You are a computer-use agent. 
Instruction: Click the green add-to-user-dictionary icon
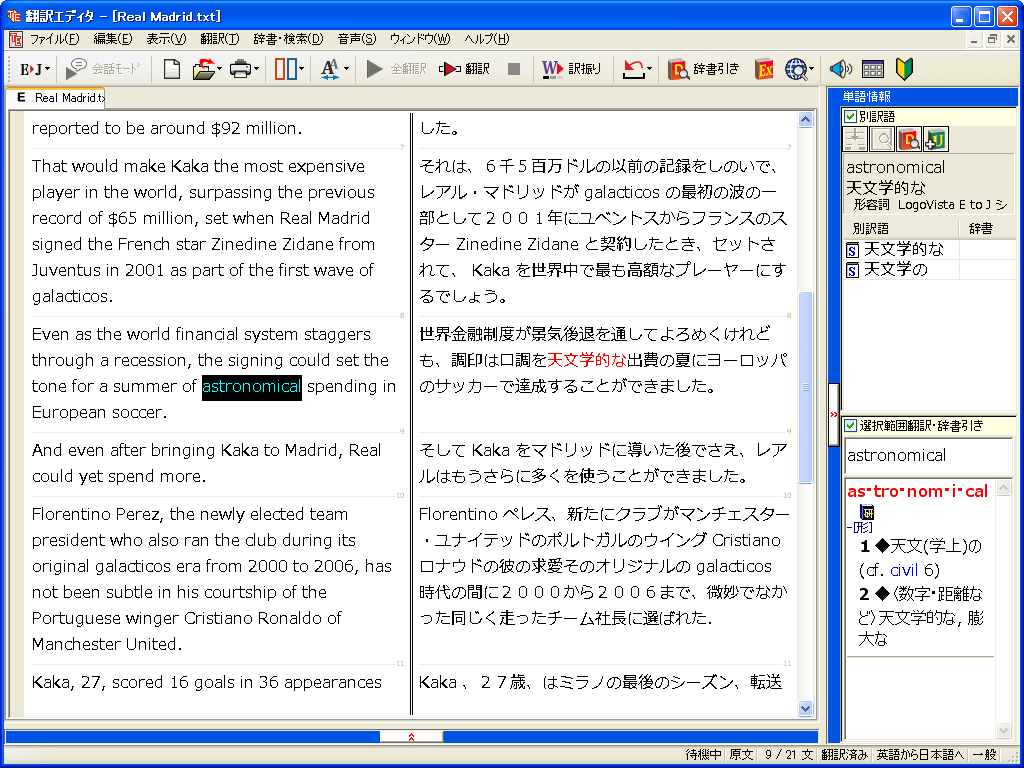(936, 139)
